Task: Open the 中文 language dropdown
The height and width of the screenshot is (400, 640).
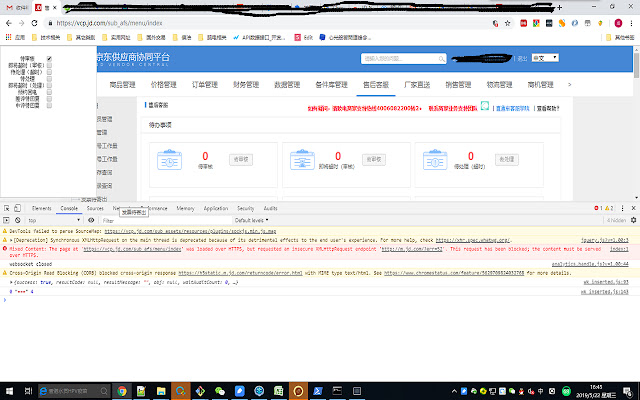Action: click(x=545, y=58)
